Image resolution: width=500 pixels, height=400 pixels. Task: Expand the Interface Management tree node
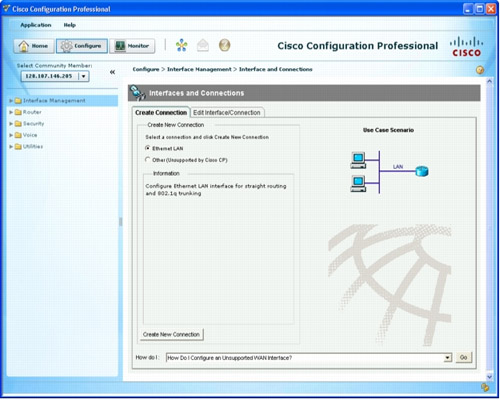click(x=11, y=101)
